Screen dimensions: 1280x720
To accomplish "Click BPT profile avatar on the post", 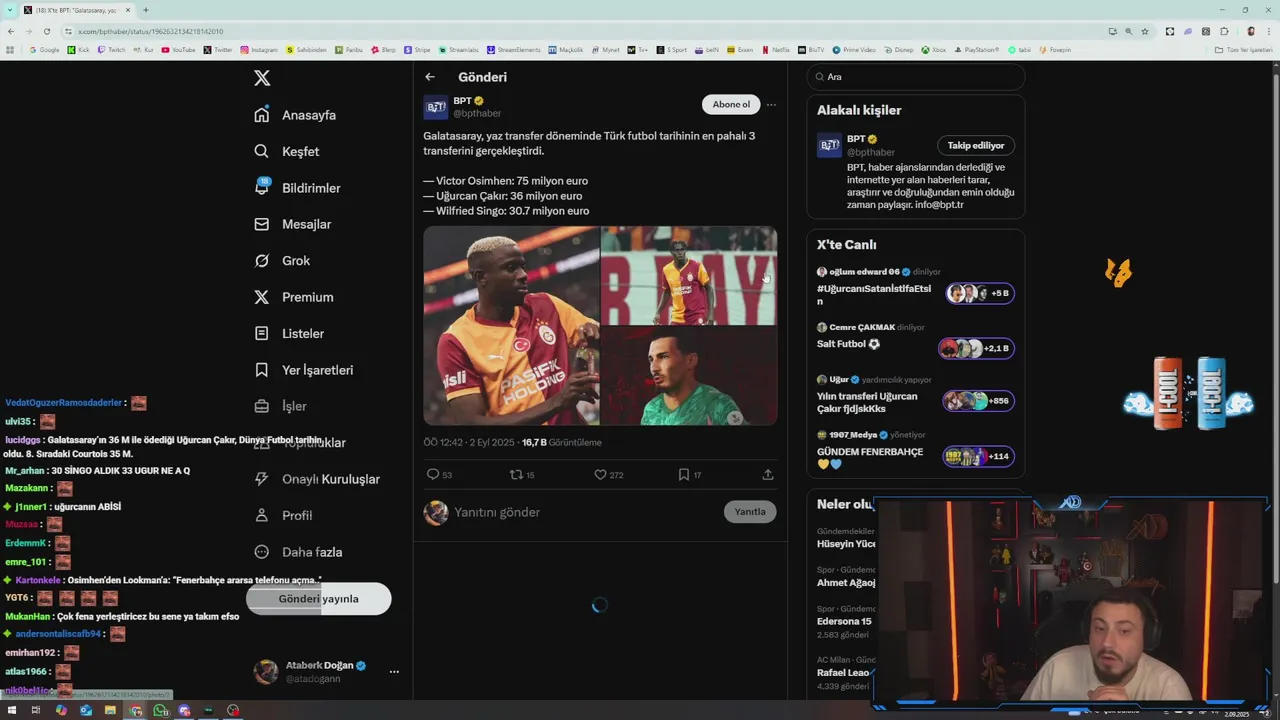I will coord(436,107).
